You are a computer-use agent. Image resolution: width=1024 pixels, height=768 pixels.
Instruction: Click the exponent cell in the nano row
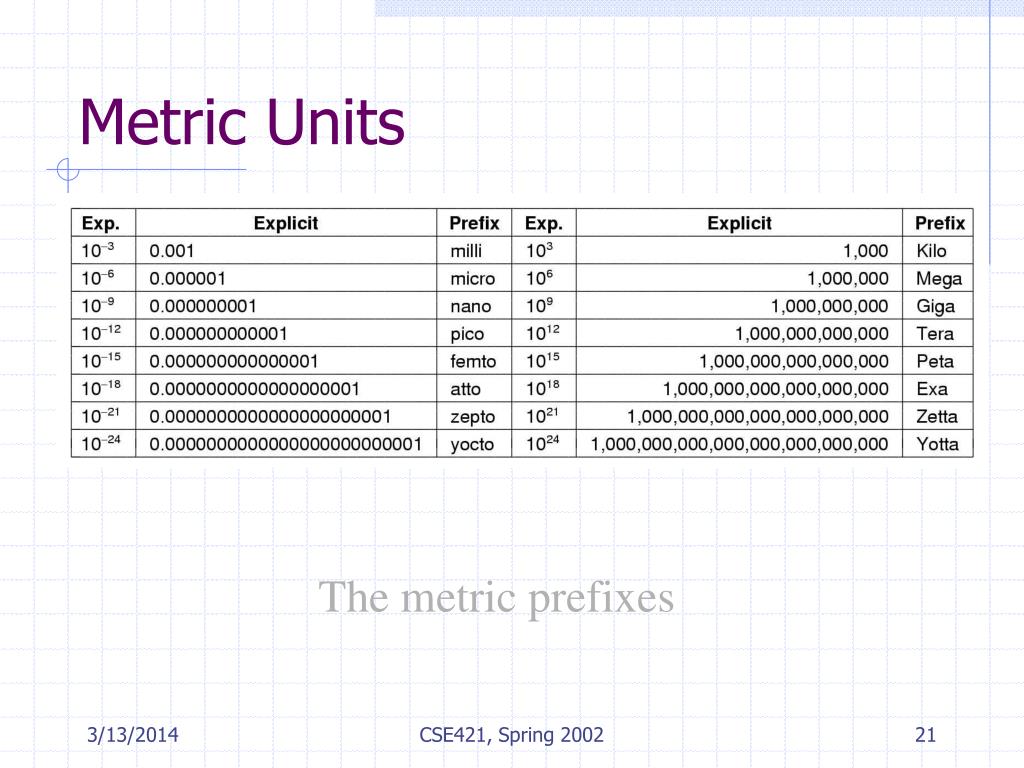[103, 305]
